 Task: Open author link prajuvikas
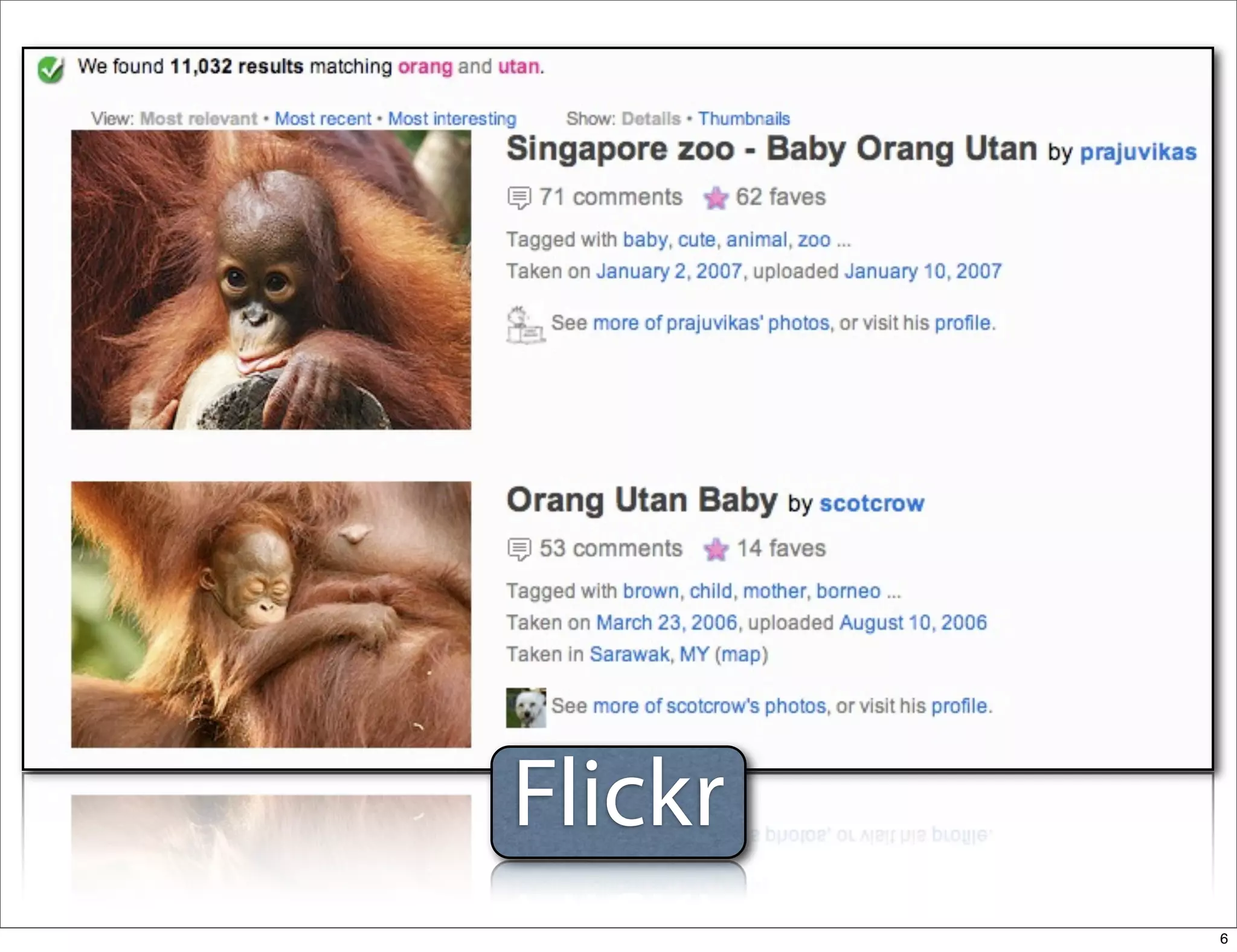1137,152
